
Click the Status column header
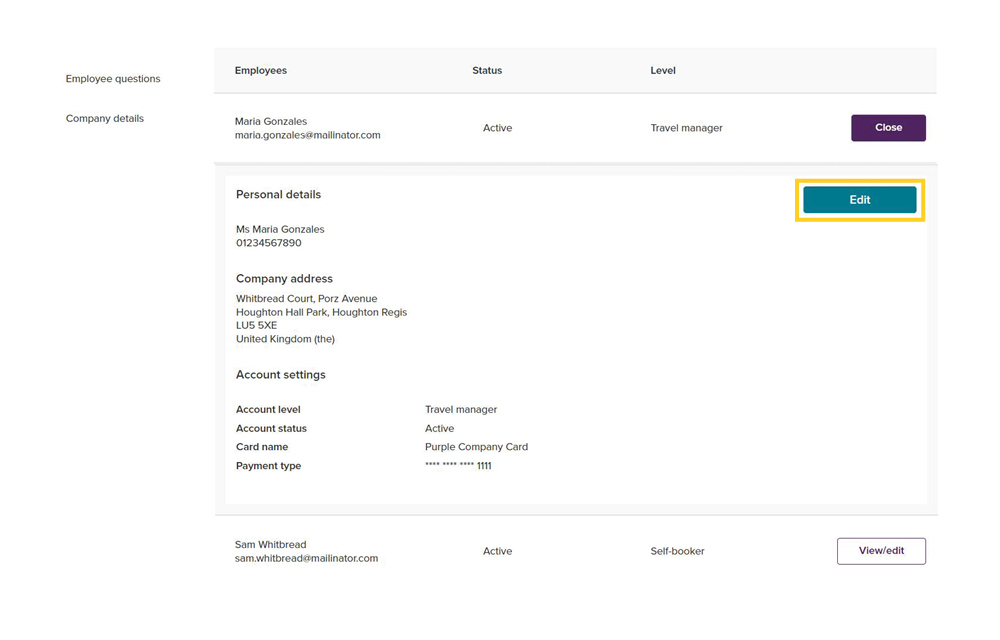pos(487,70)
